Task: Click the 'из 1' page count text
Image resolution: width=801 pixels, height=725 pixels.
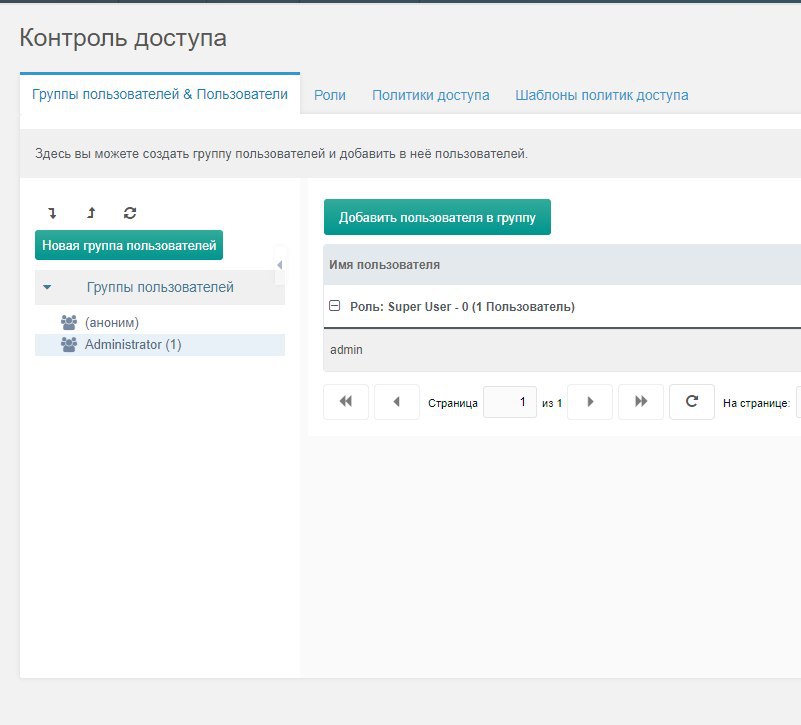Action: (x=552, y=403)
